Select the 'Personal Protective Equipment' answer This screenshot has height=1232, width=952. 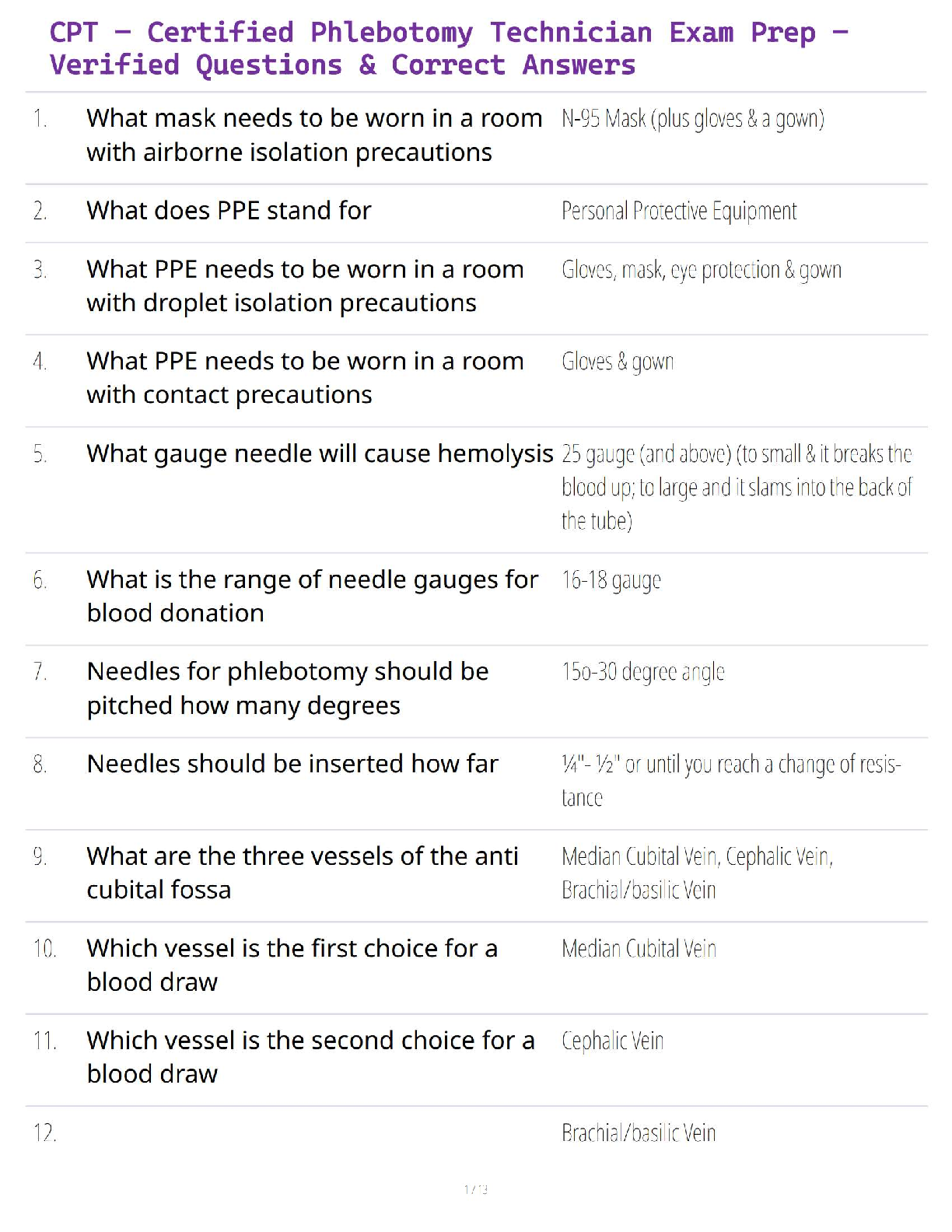tap(679, 212)
